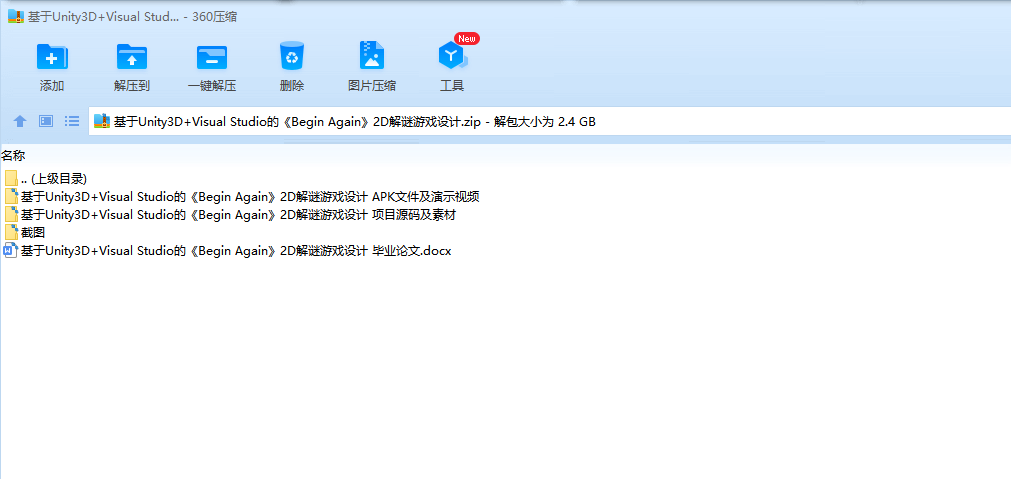Viewport: 1011px width, 479px height.
Task: Open the 图片压缩 image compression tool
Action: point(372,56)
